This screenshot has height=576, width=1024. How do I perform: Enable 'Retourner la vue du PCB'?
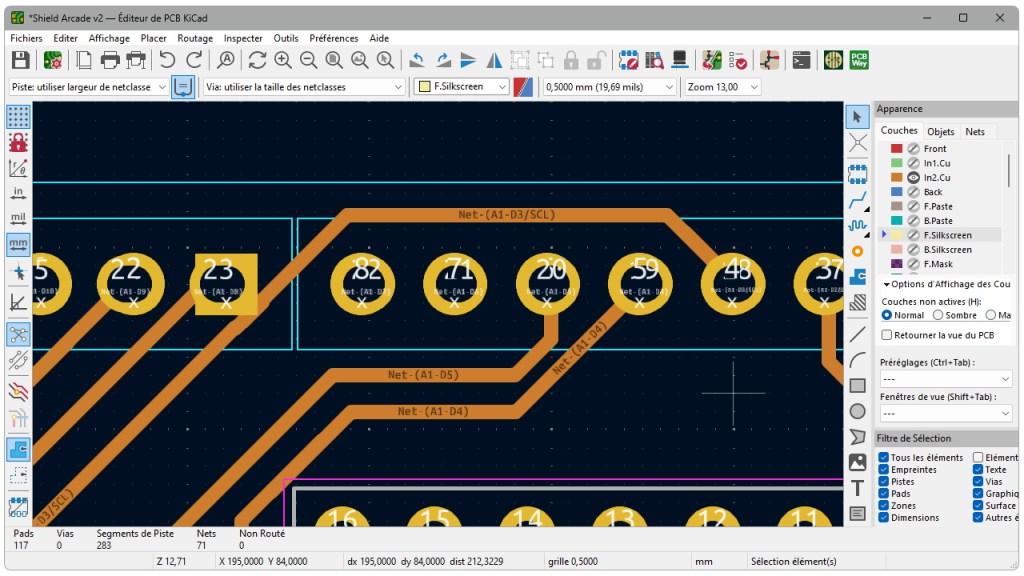(x=884, y=335)
